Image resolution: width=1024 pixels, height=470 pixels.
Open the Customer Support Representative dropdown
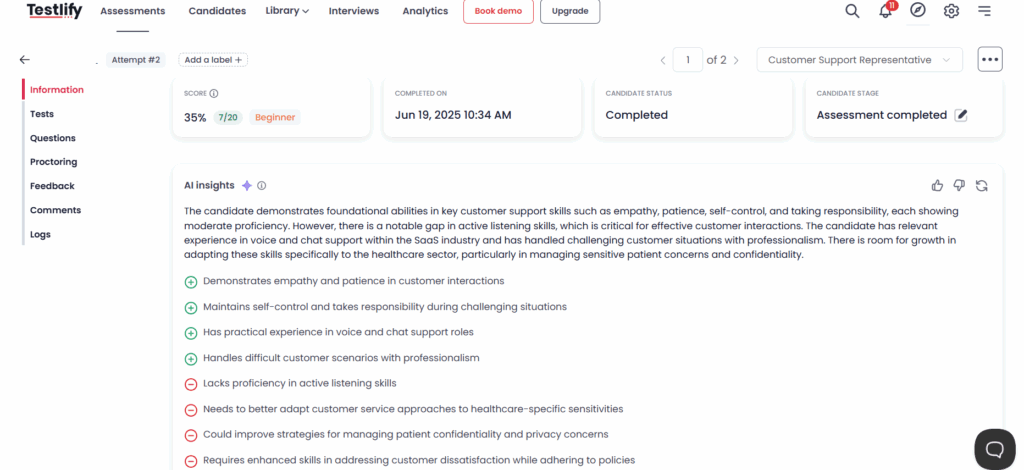[x=859, y=59]
